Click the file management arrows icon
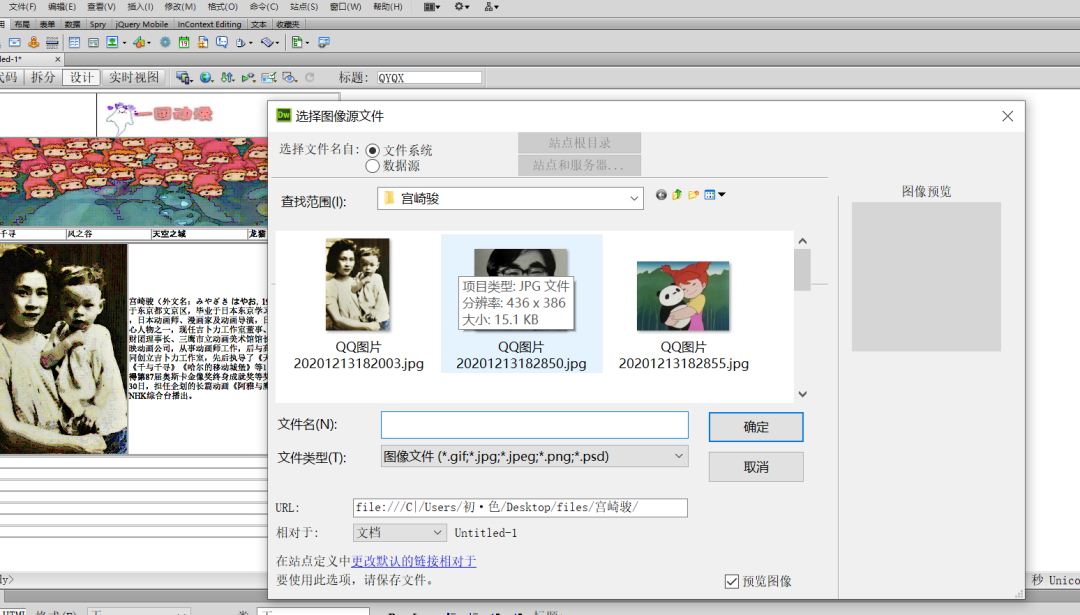Screen dimensions: 1080x615 click(x=227, y=77)
